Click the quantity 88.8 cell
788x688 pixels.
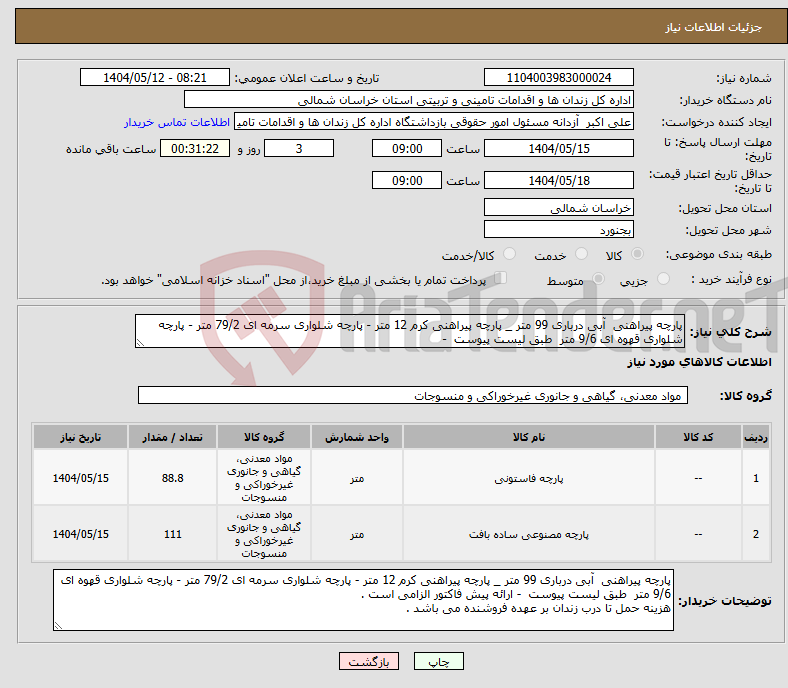pos(172,478)
